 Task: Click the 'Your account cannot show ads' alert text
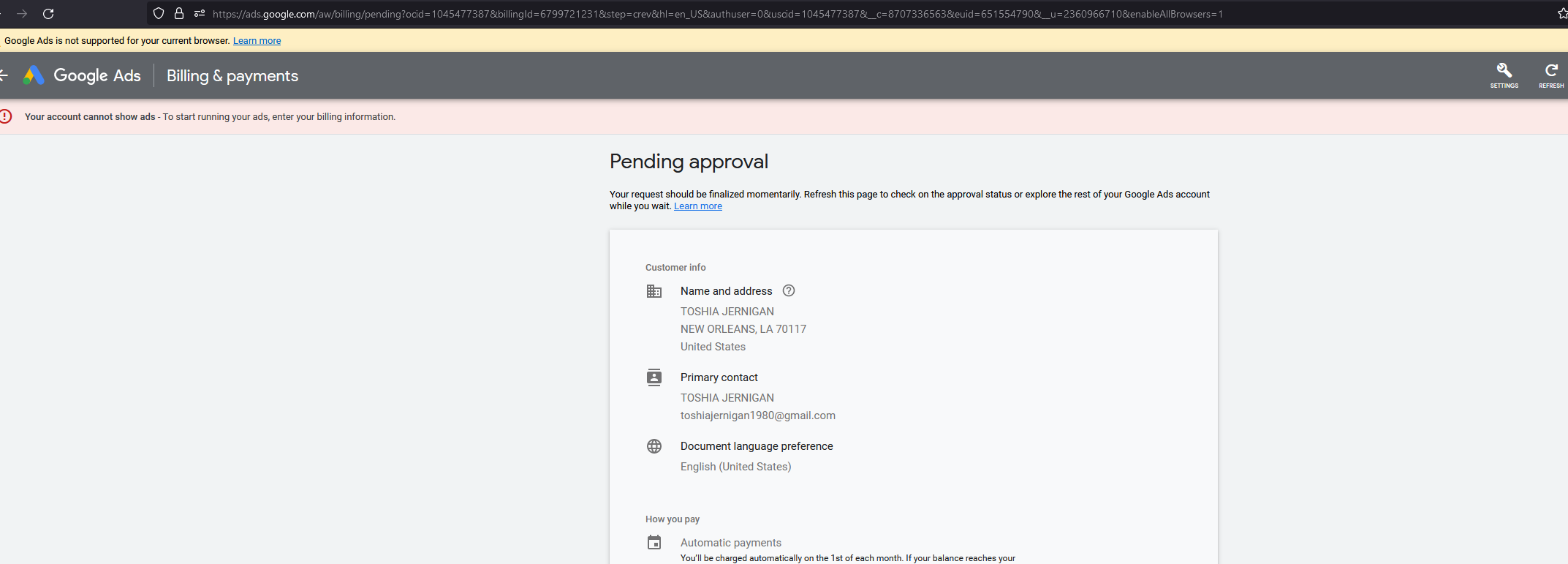tap(90, 117)
